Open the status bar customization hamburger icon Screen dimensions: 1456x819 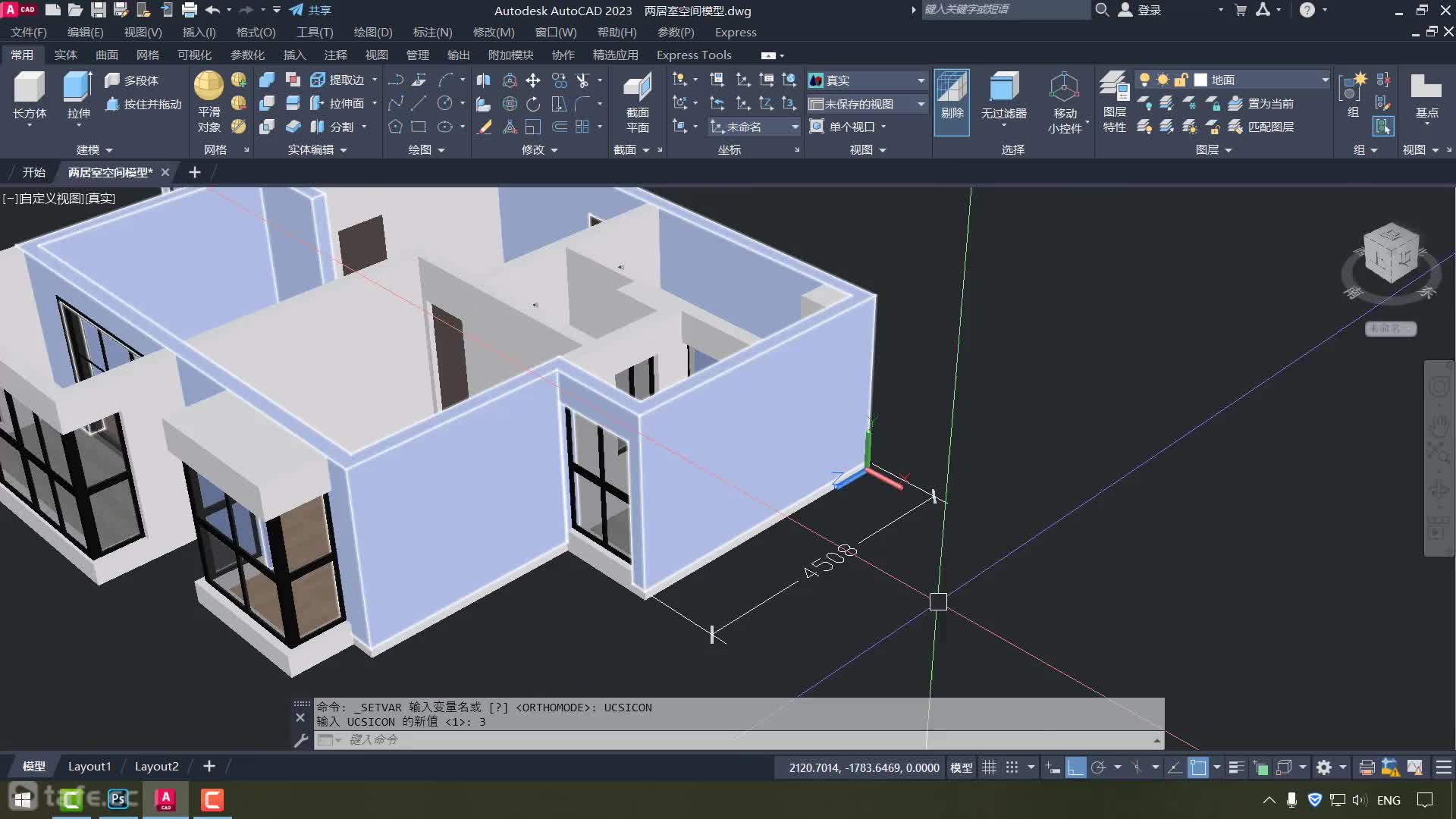pos(1443,767)
